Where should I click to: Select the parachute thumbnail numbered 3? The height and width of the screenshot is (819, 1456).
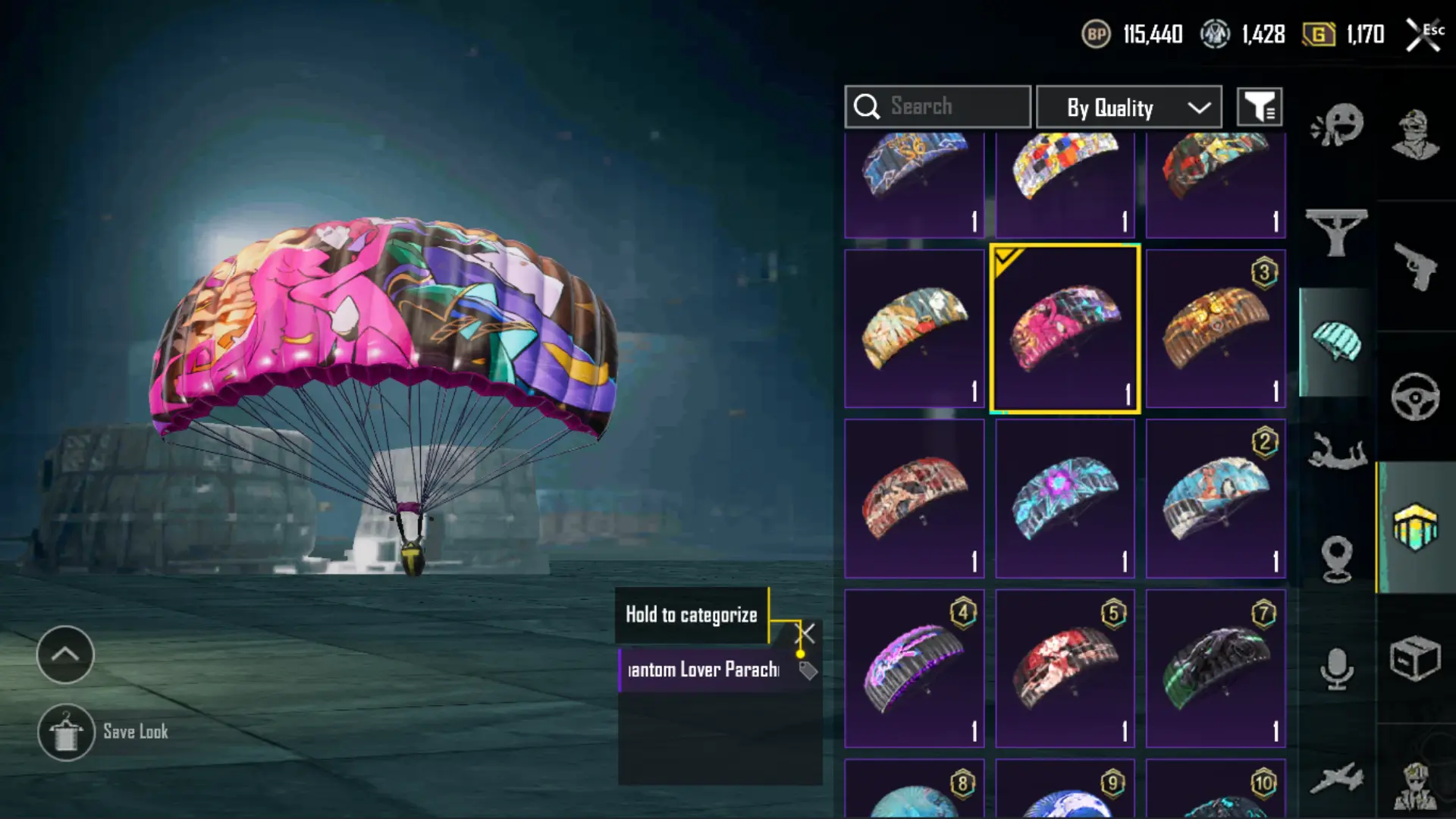1216,328
